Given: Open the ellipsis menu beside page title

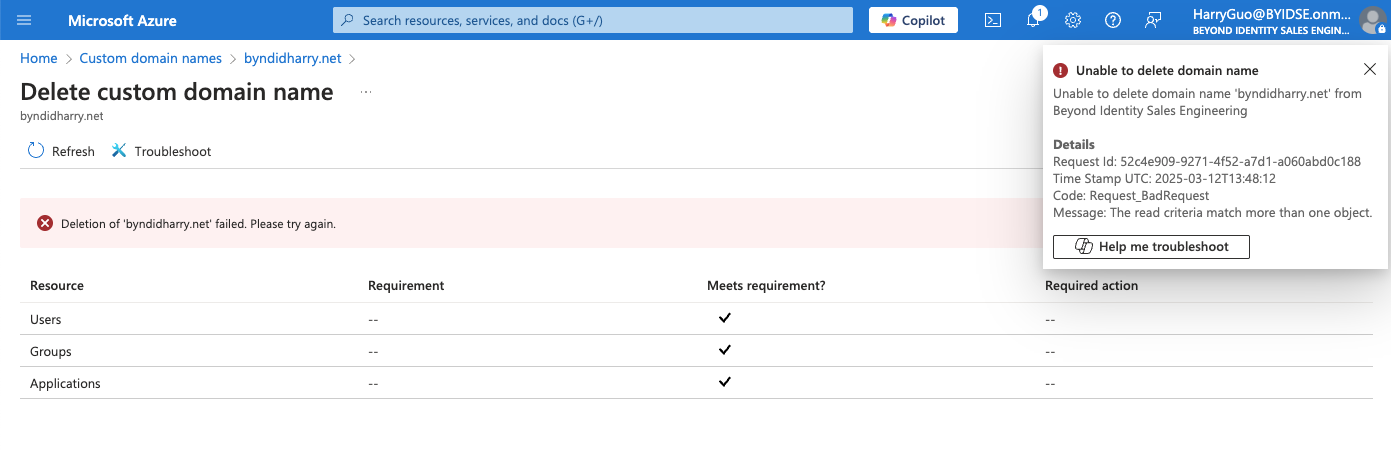Looking at the screenshot, I should [366, 92].
